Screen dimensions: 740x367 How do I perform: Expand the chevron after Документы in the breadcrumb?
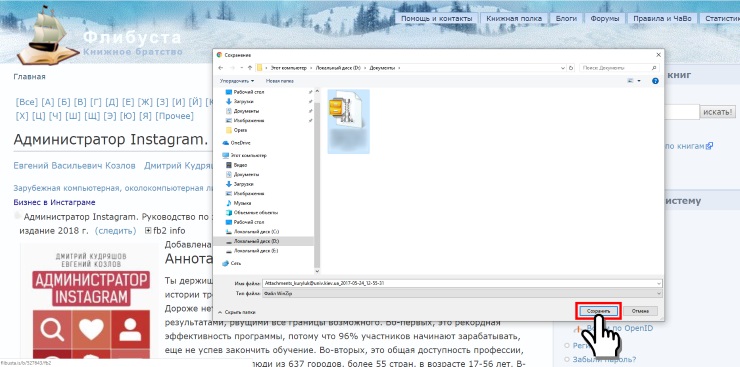[x=400, y=68]
